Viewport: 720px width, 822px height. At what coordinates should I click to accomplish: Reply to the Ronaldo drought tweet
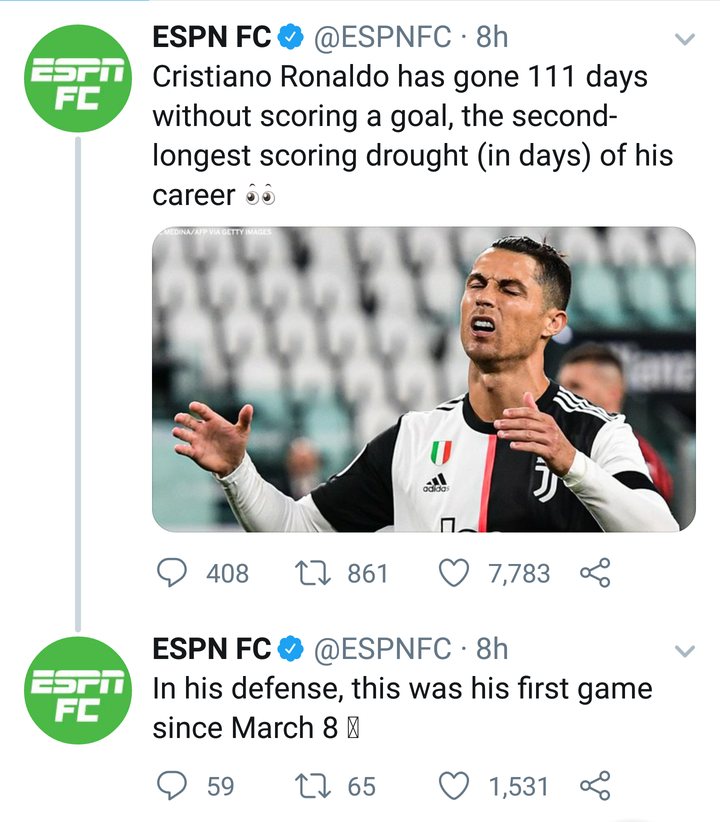coord(174,573)
